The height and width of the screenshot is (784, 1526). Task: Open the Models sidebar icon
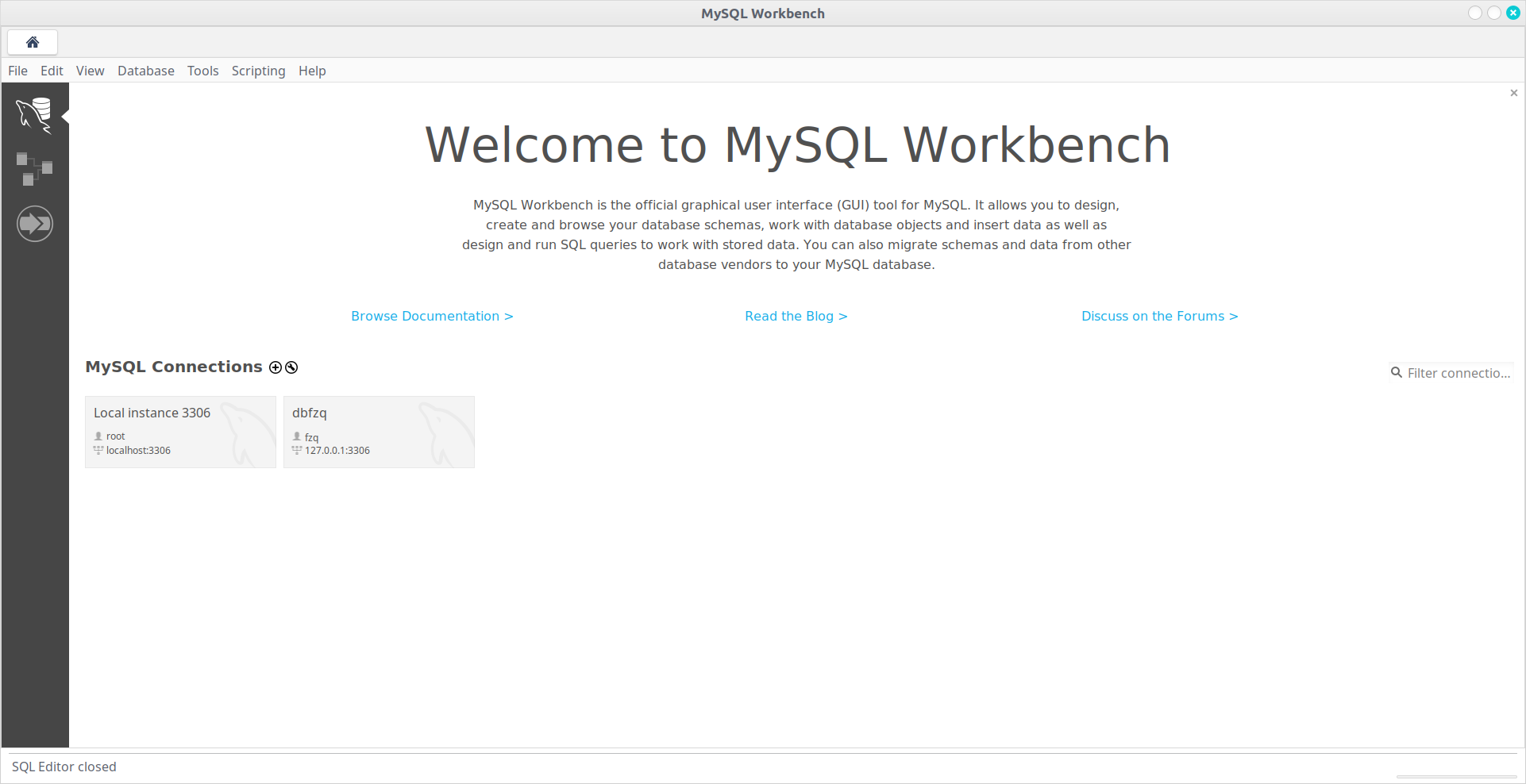click(35, 169)
